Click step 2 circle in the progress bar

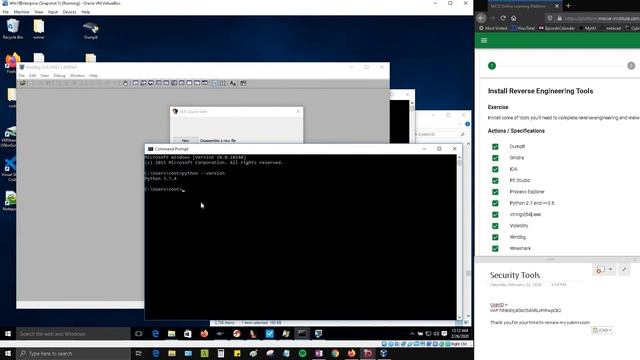631,66
